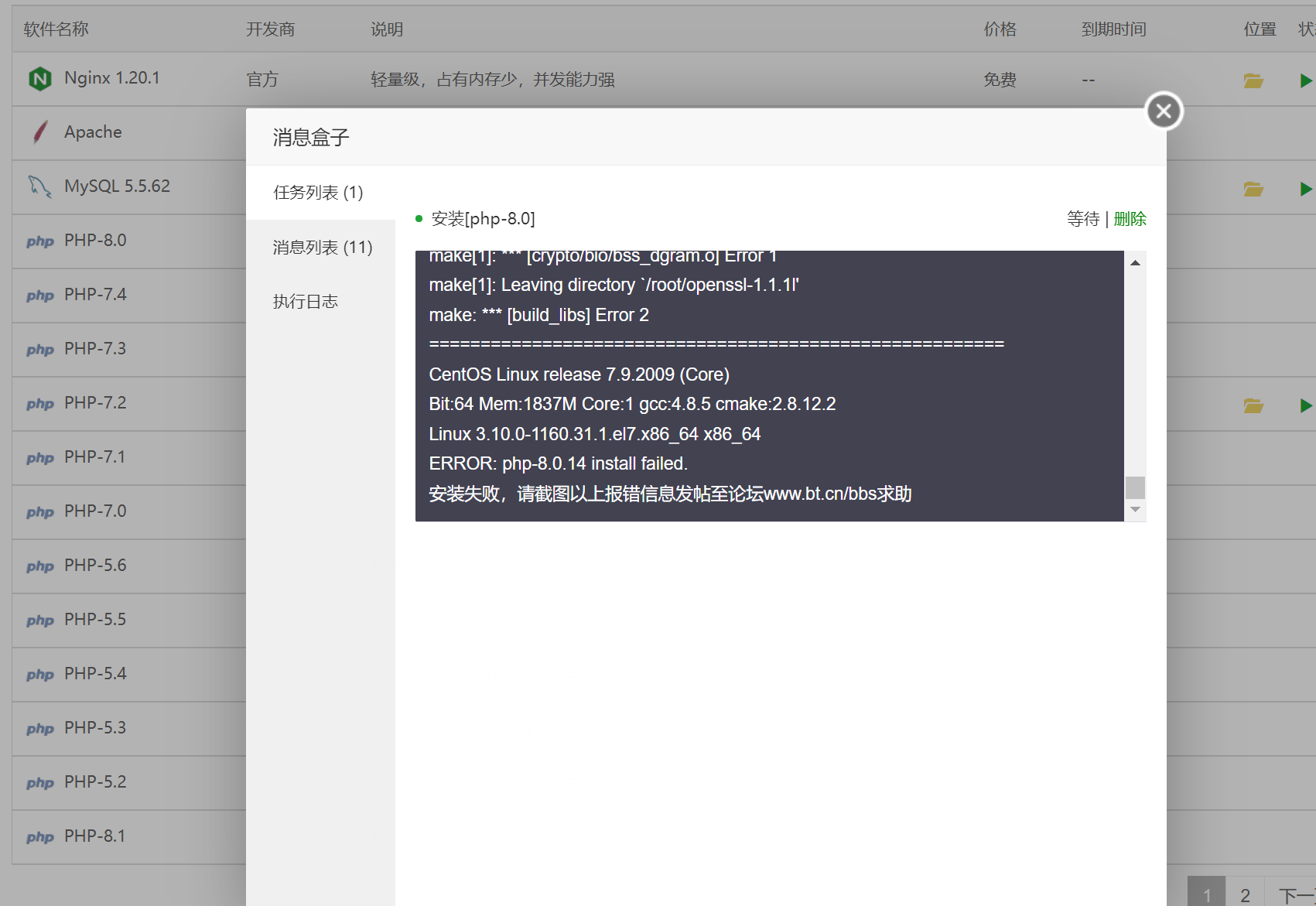The width and height of the screenshot is (1316, 906).
Task: Select PHP-7.2 in software list
Action: tap(95, 403)
